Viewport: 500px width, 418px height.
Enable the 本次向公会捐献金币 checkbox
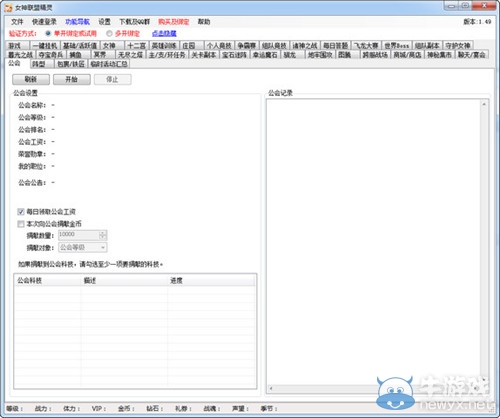(21, 224)
